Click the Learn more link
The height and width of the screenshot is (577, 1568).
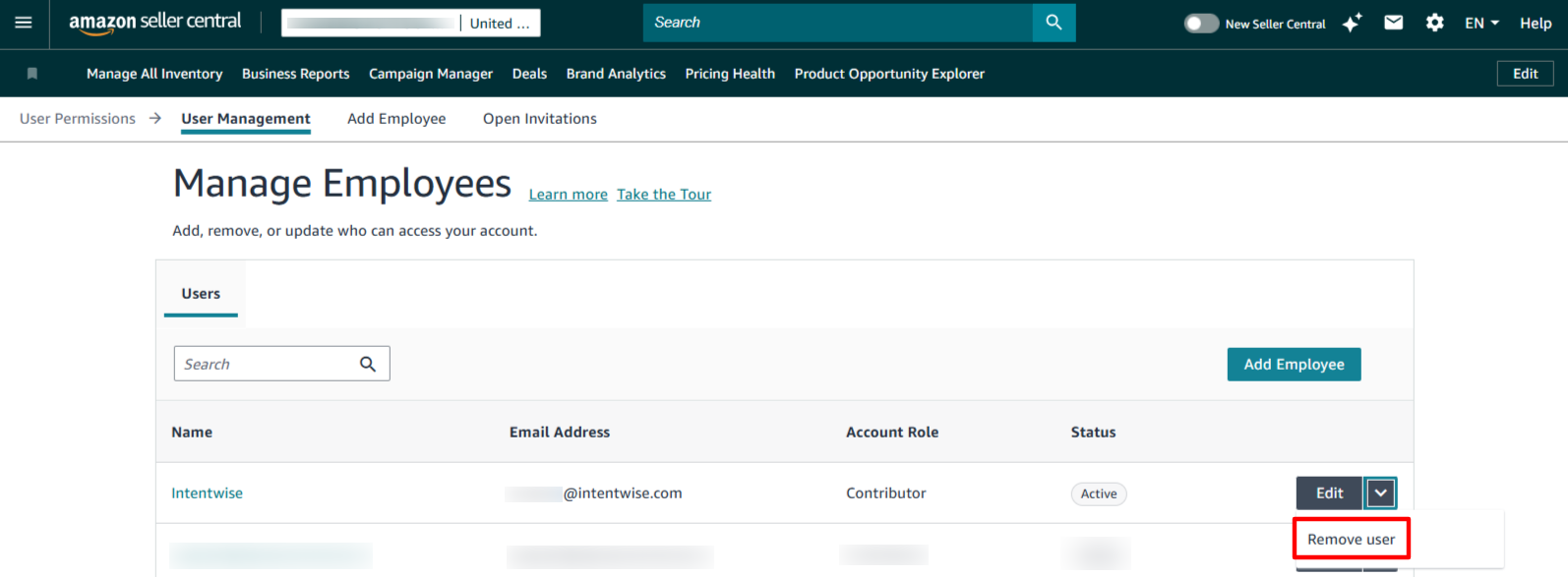click(x=568, y=195)
